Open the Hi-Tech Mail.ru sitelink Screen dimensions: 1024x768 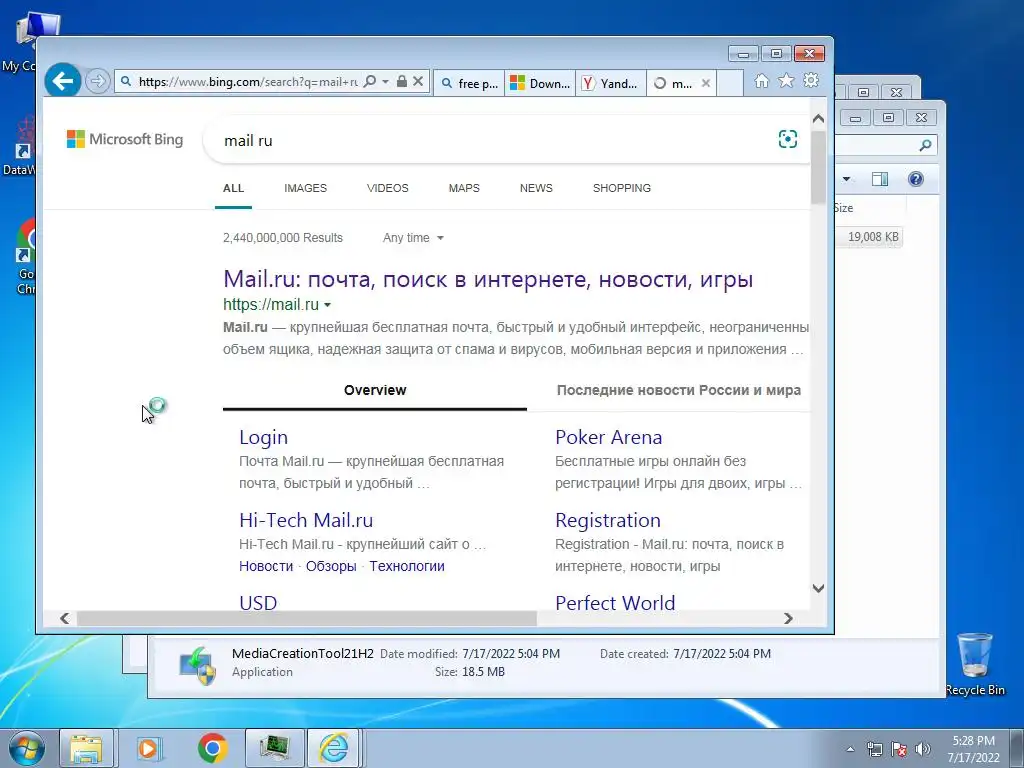pos(306,520)
